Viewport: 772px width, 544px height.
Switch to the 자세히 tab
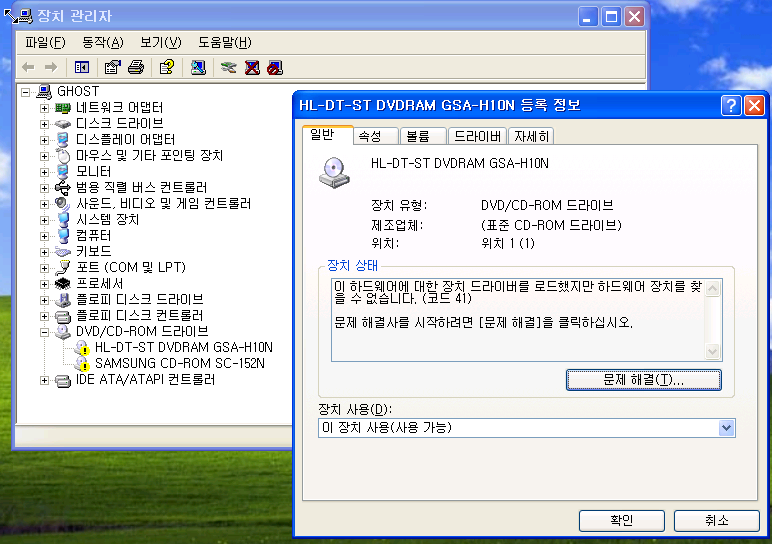point(531,136)
